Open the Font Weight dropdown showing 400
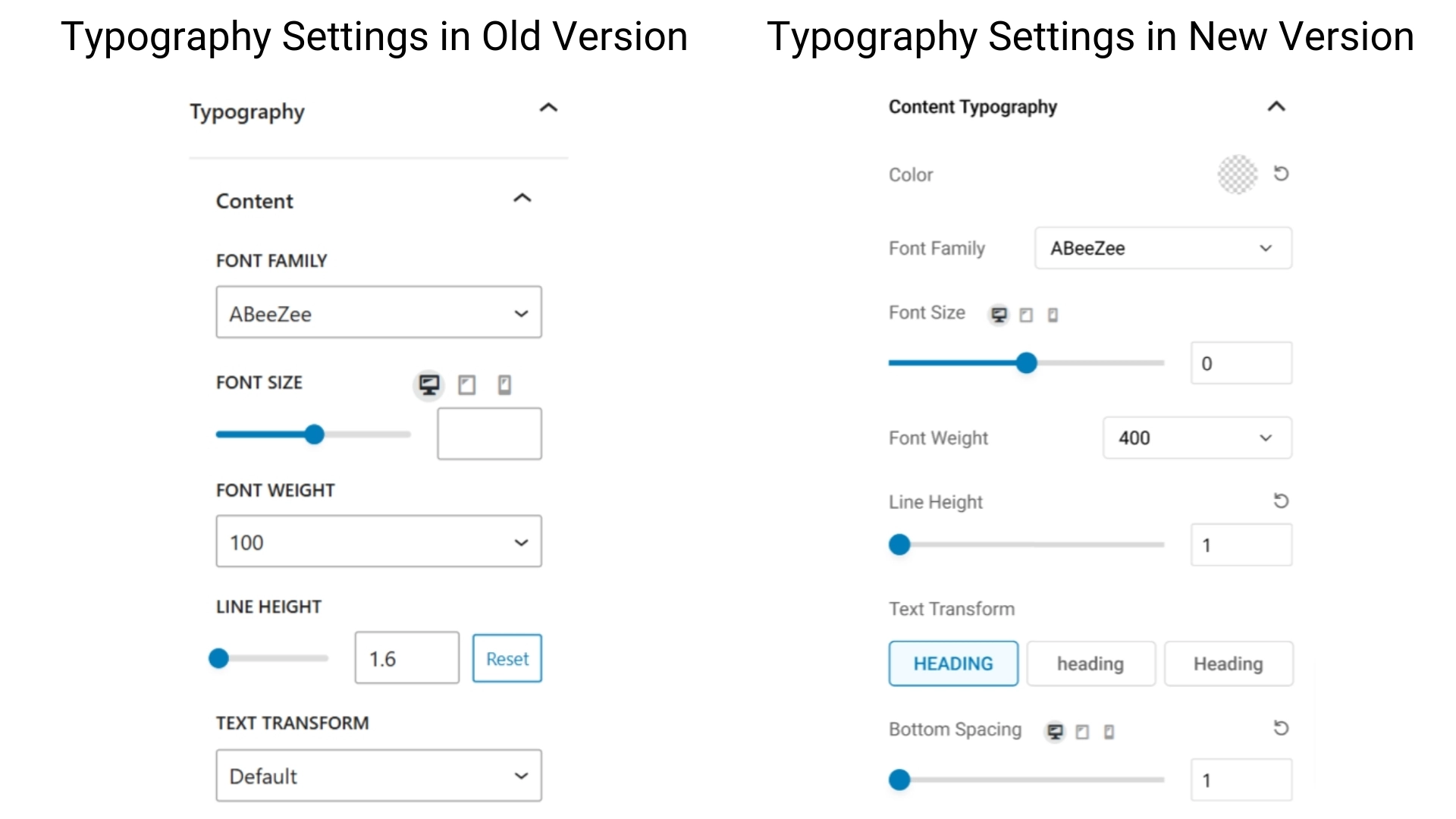Viewport: 1456px width, 819px height. coord(1197,438)
